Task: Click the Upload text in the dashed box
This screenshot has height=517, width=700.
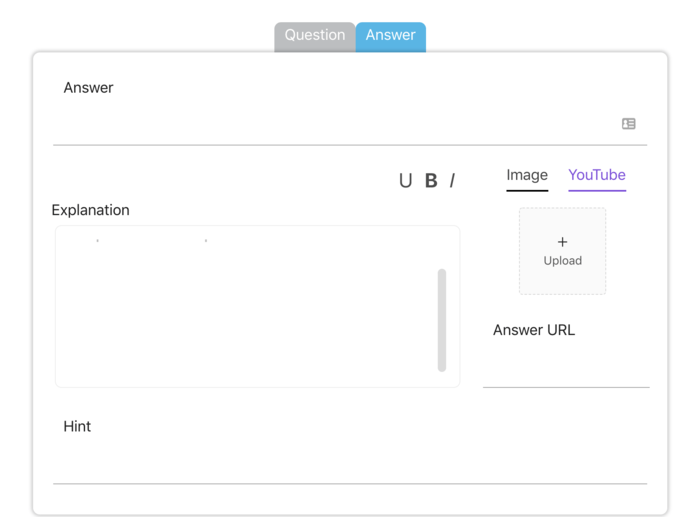Action: (x=562, y=261)
